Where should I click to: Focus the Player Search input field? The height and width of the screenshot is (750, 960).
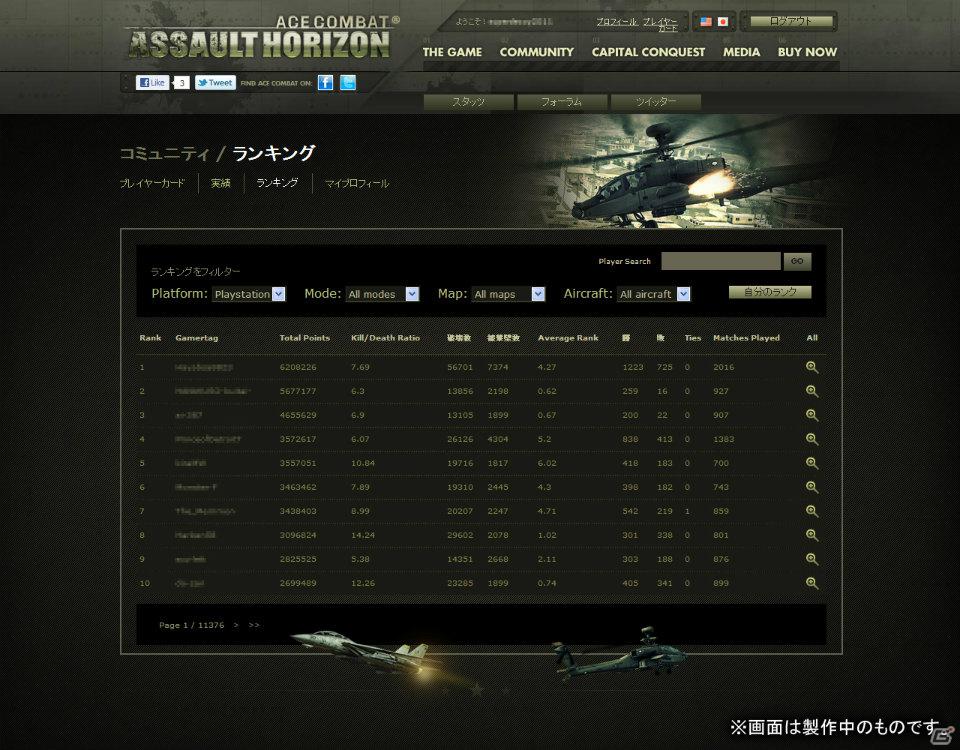721,261
